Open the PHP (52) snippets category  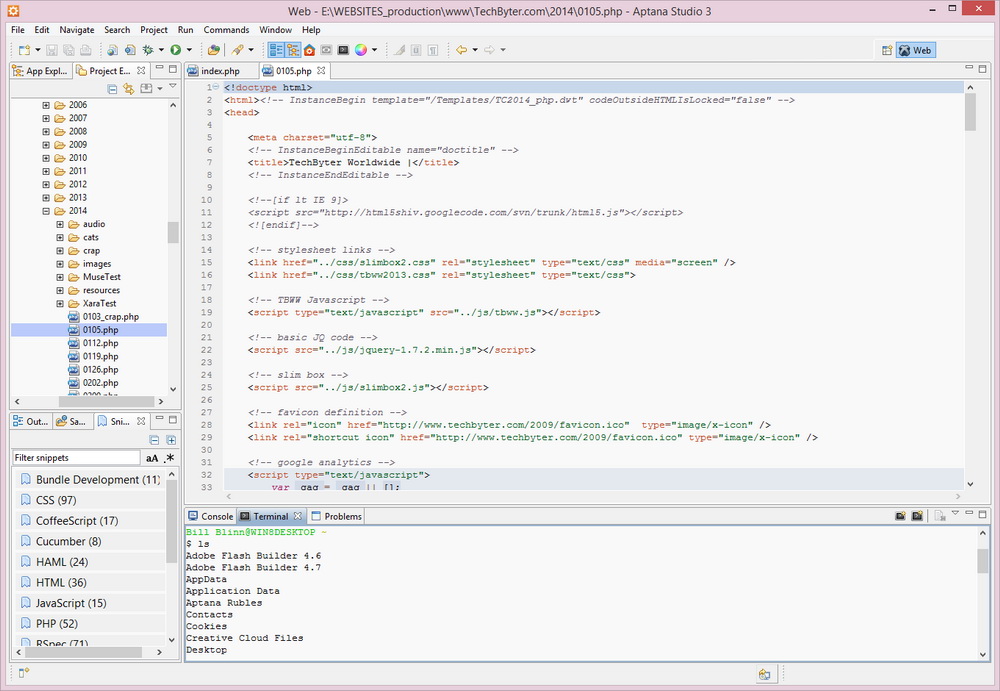click(89, 623)
